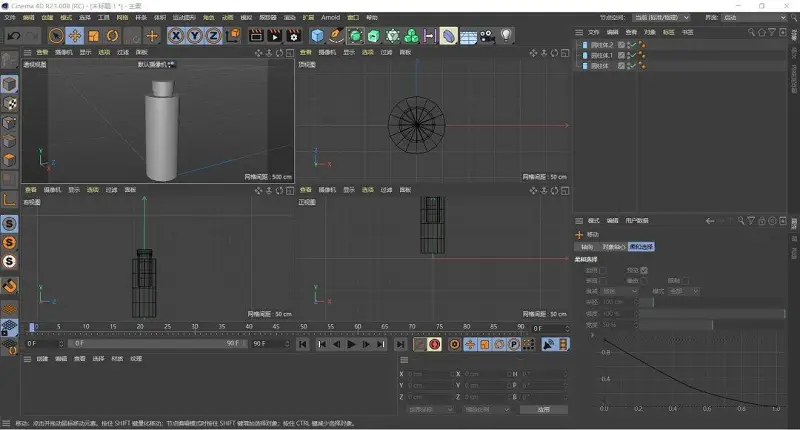
Task: Open the Arnold menu
Action: click(x=331, y=18)
